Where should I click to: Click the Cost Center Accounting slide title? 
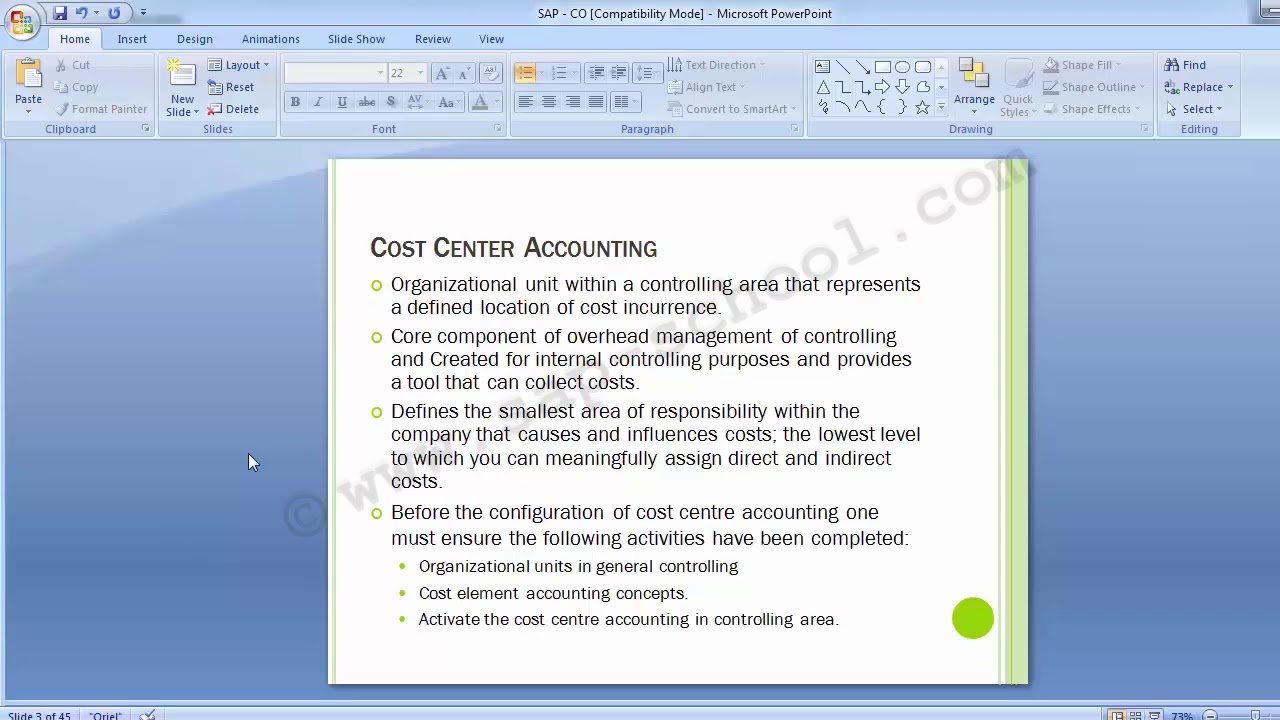514,248
